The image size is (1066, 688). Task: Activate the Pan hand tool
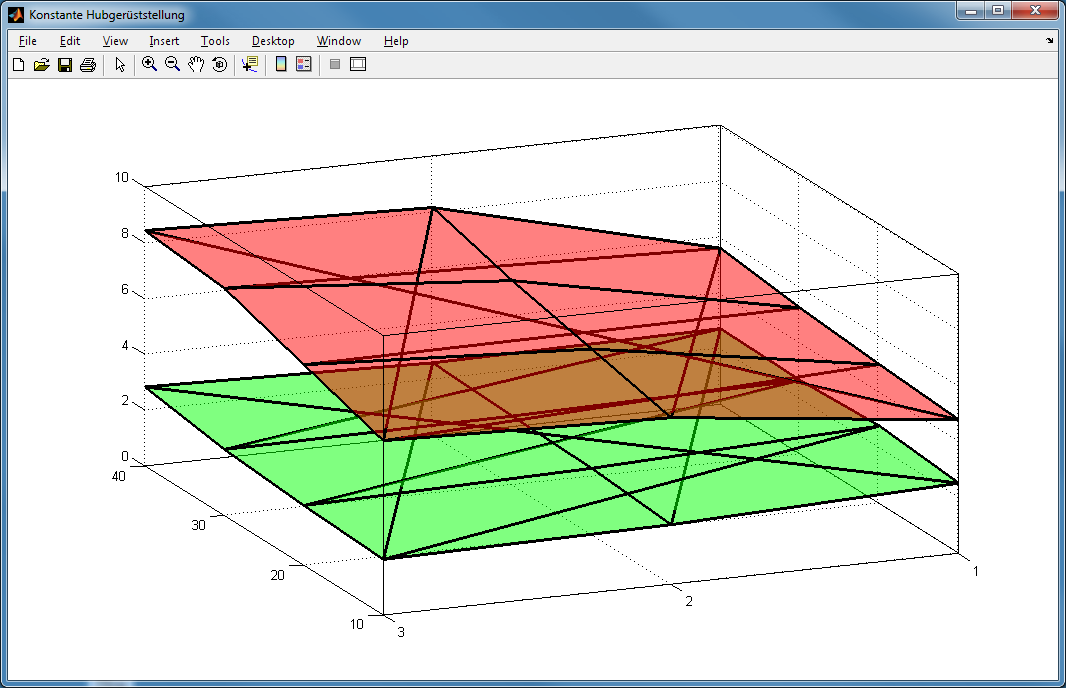196,65
